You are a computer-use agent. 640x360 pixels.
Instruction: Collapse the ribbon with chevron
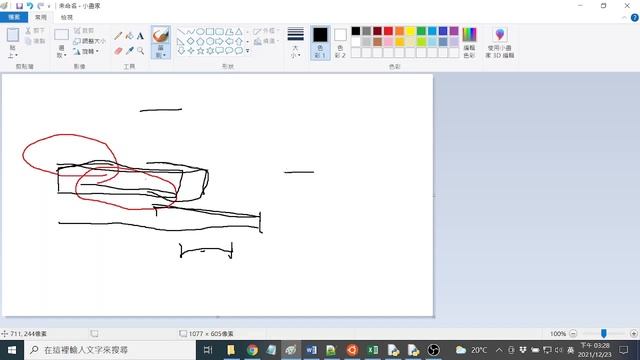(624, 18)
